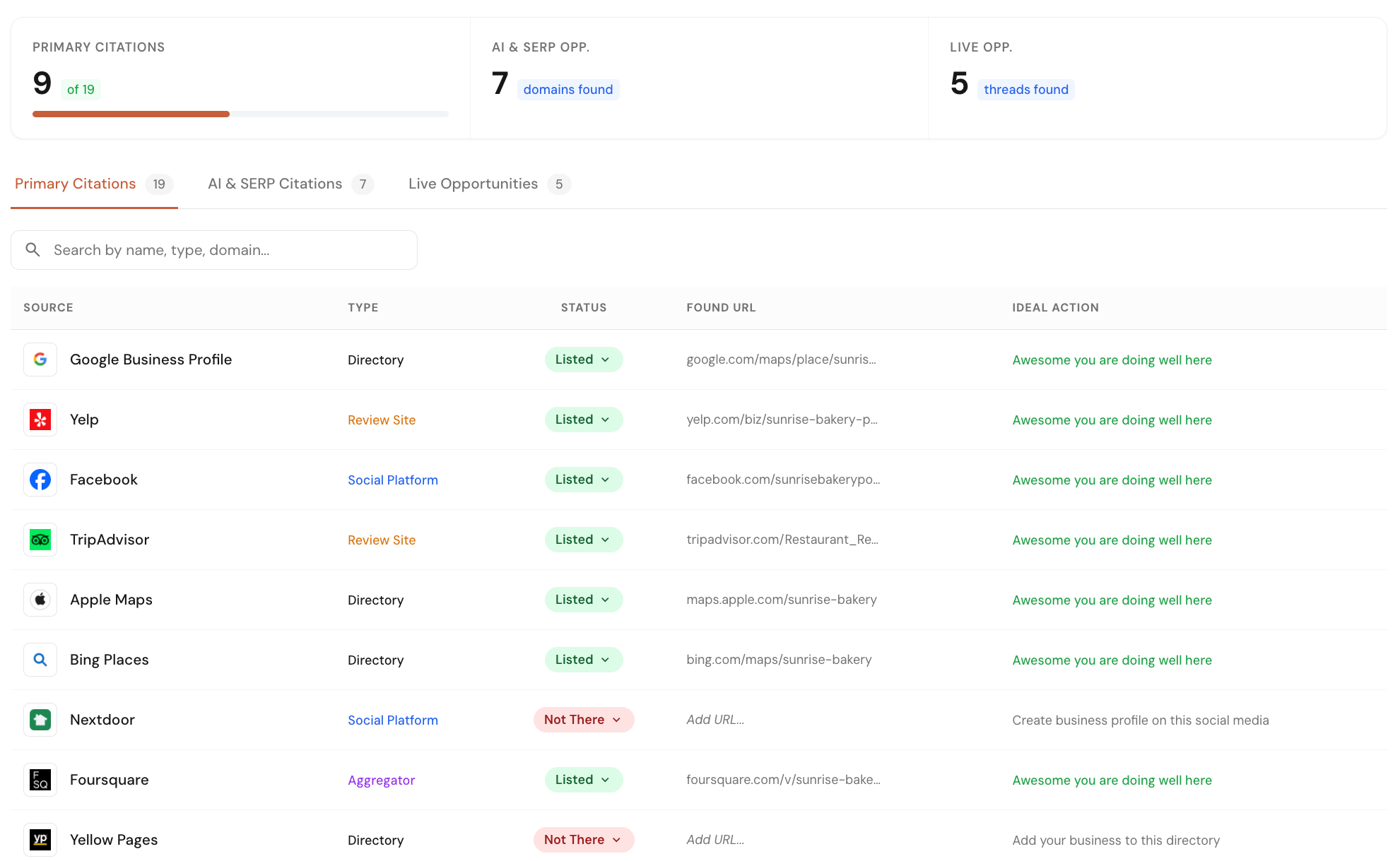Expand Foursquare's Listed status dropdown

coord(583,780)
